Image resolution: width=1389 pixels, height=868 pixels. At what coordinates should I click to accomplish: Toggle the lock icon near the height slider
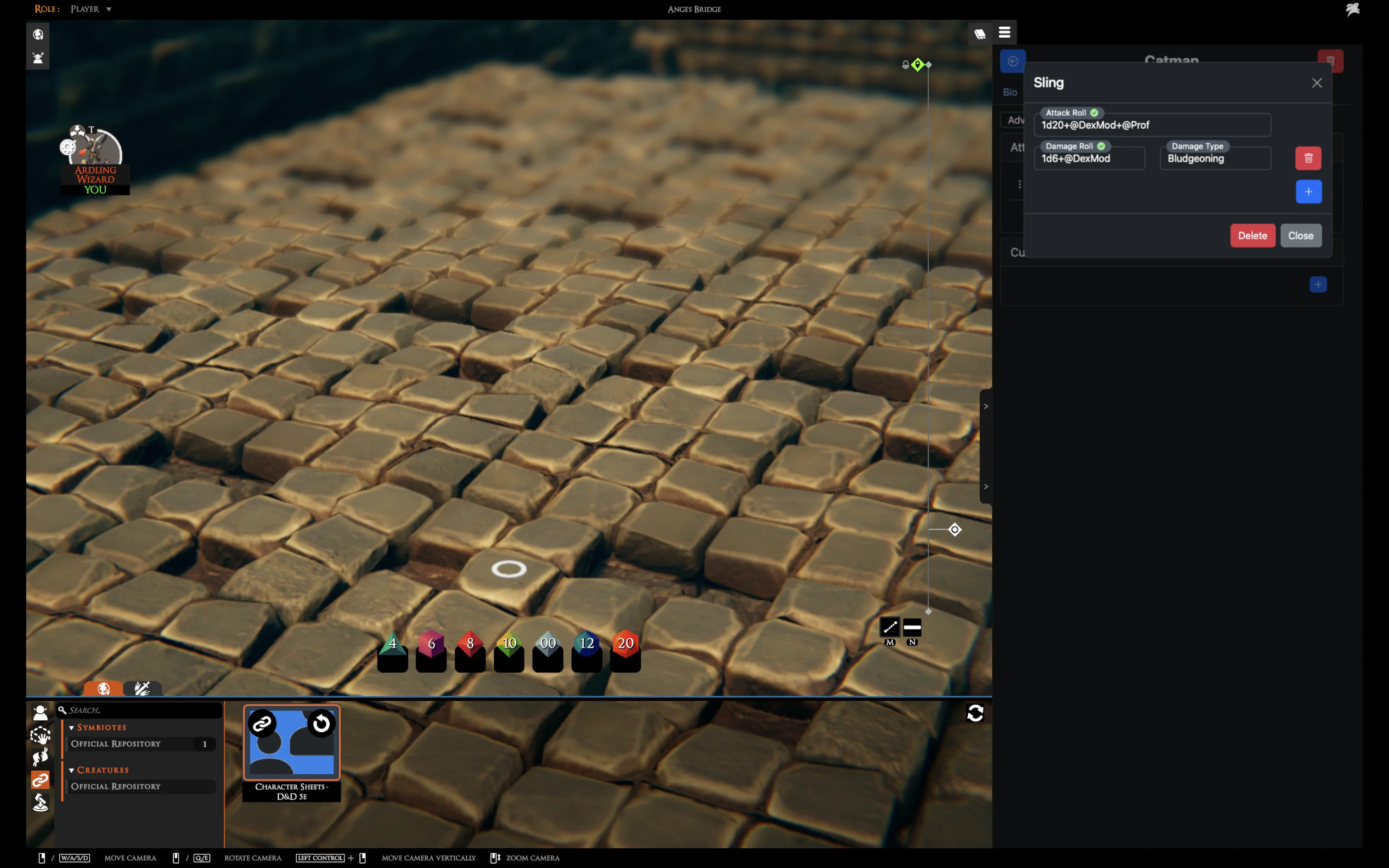(x=905, y=65)
